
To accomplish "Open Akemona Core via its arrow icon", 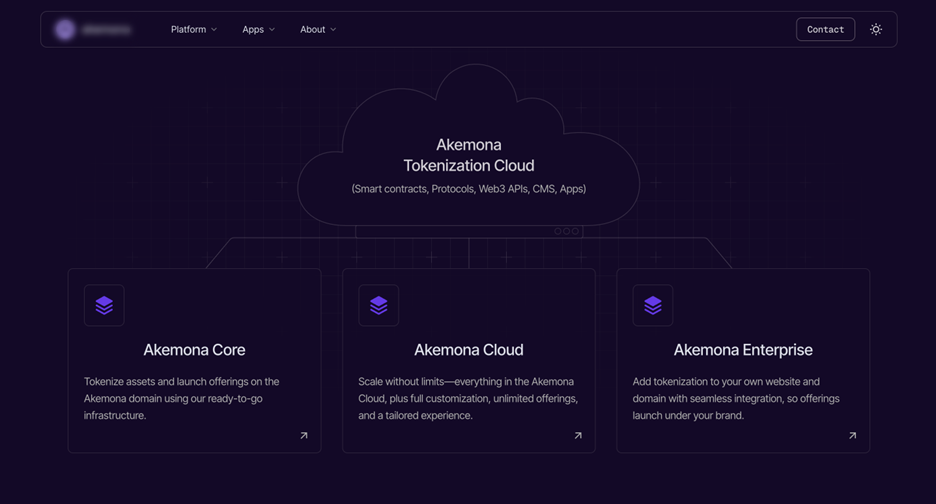I will (304, 436).
